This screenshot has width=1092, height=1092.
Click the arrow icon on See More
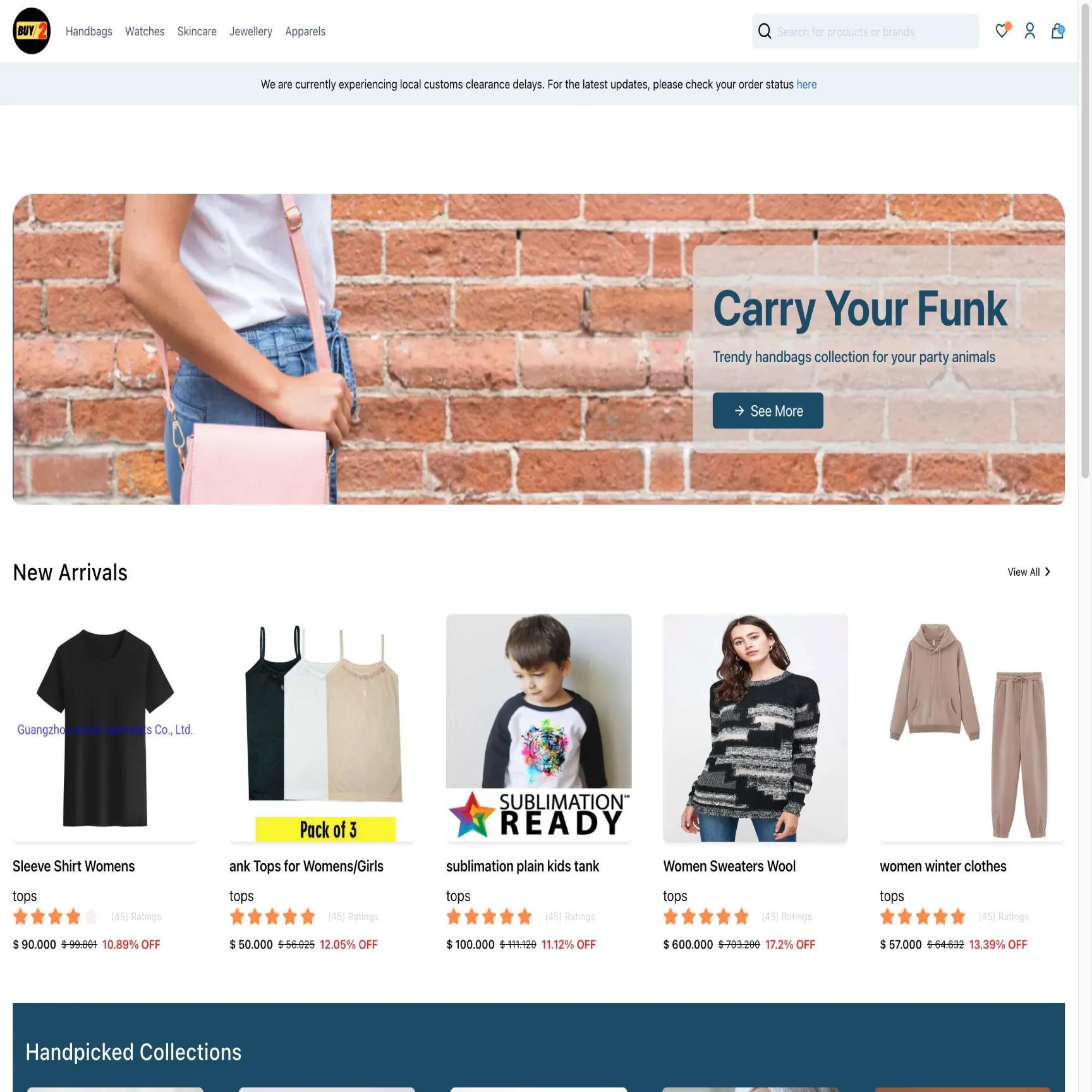point(739,411)
